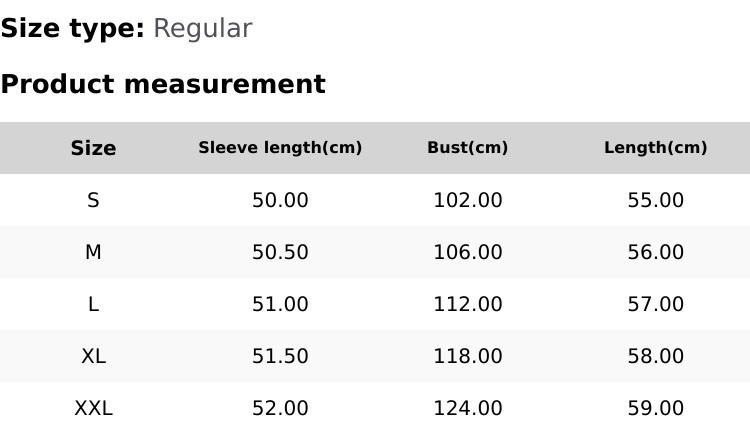The height and width of the screenshot is (434, 750).
Task: Select the M size row label
Action: pos(93,252)
